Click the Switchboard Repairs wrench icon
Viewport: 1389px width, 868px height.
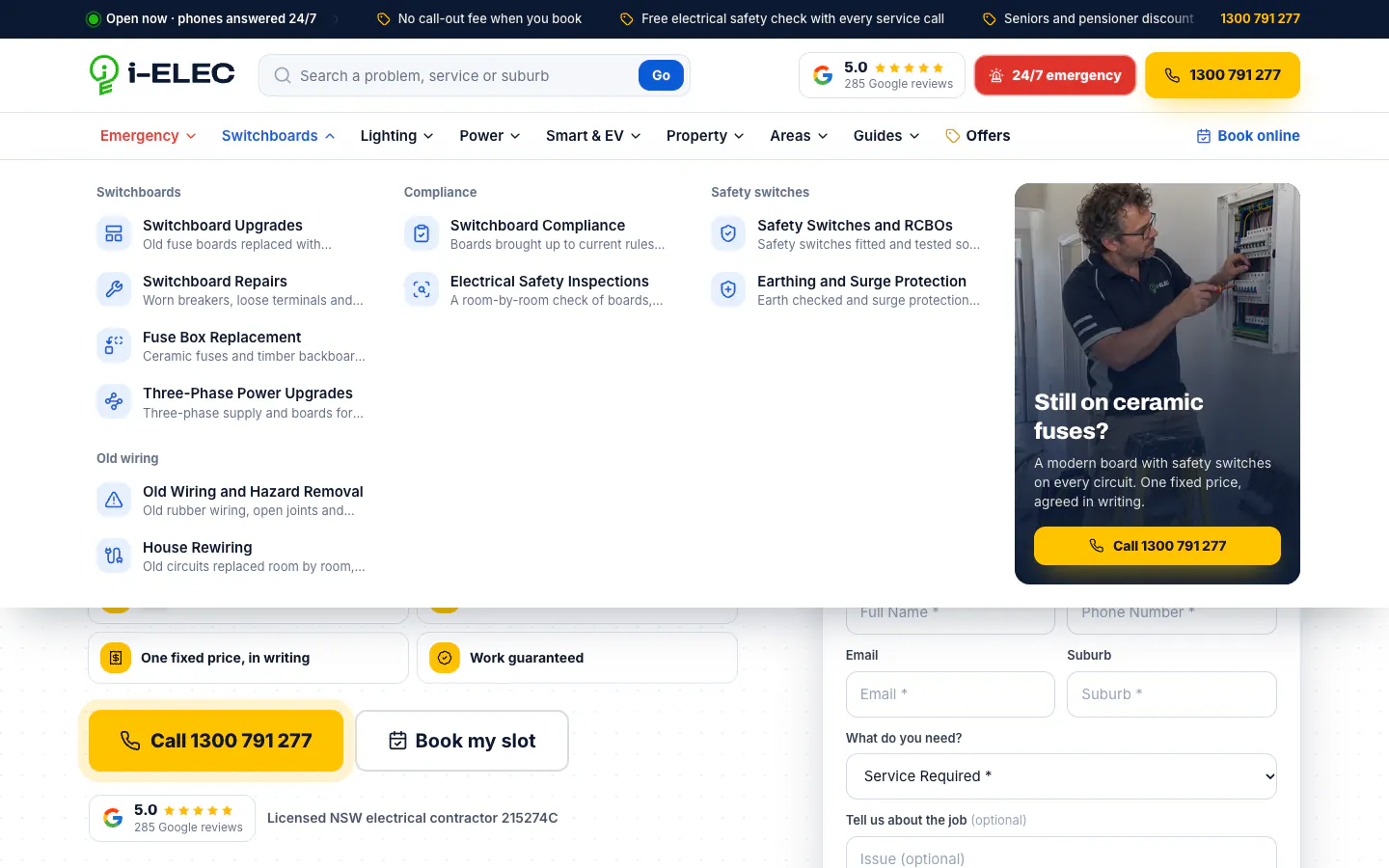[114, 289]
